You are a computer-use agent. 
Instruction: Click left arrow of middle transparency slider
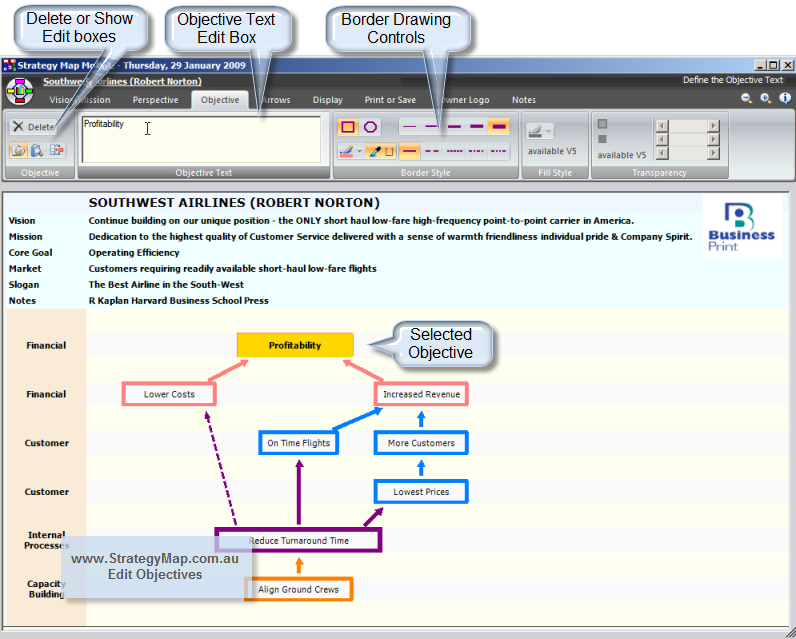point(662,139)
